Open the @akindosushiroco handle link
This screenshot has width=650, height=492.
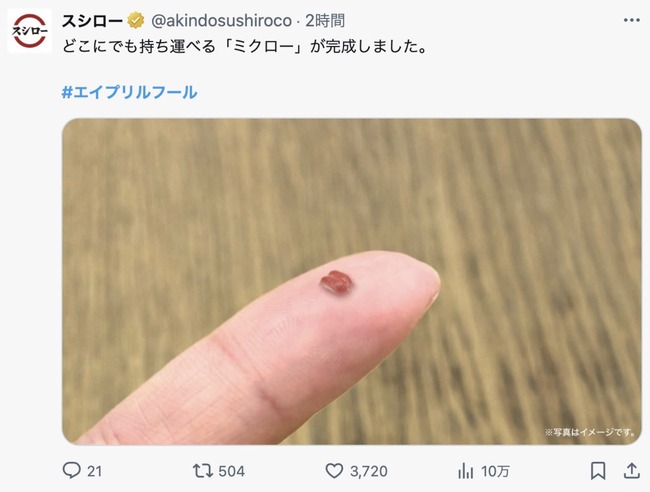(x=221, y=20)
